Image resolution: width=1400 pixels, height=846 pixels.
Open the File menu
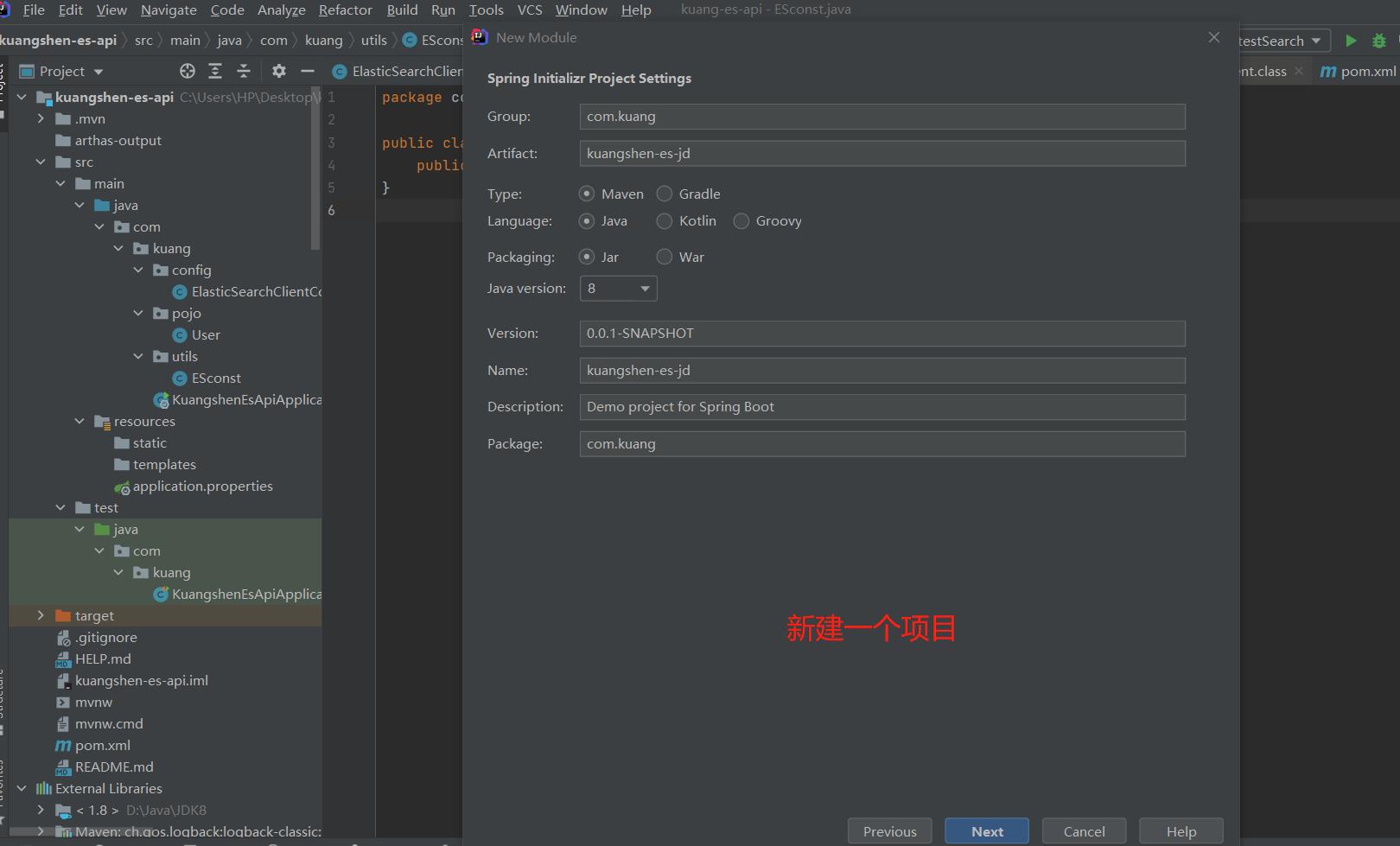click(x=34, y=10)
